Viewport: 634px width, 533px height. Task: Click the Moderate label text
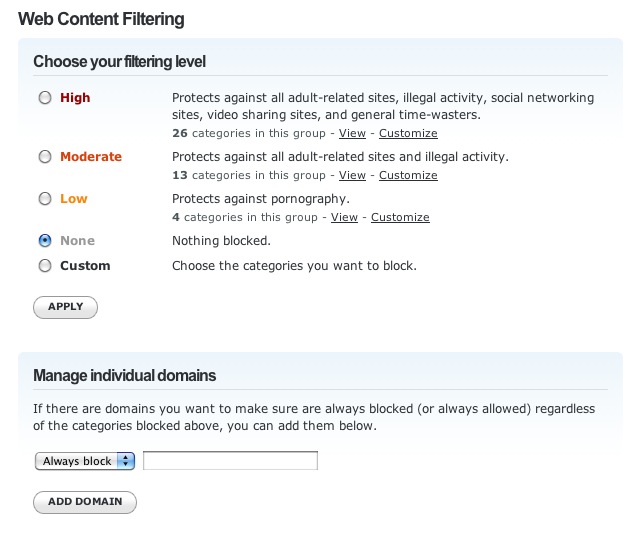coord(91,157)
